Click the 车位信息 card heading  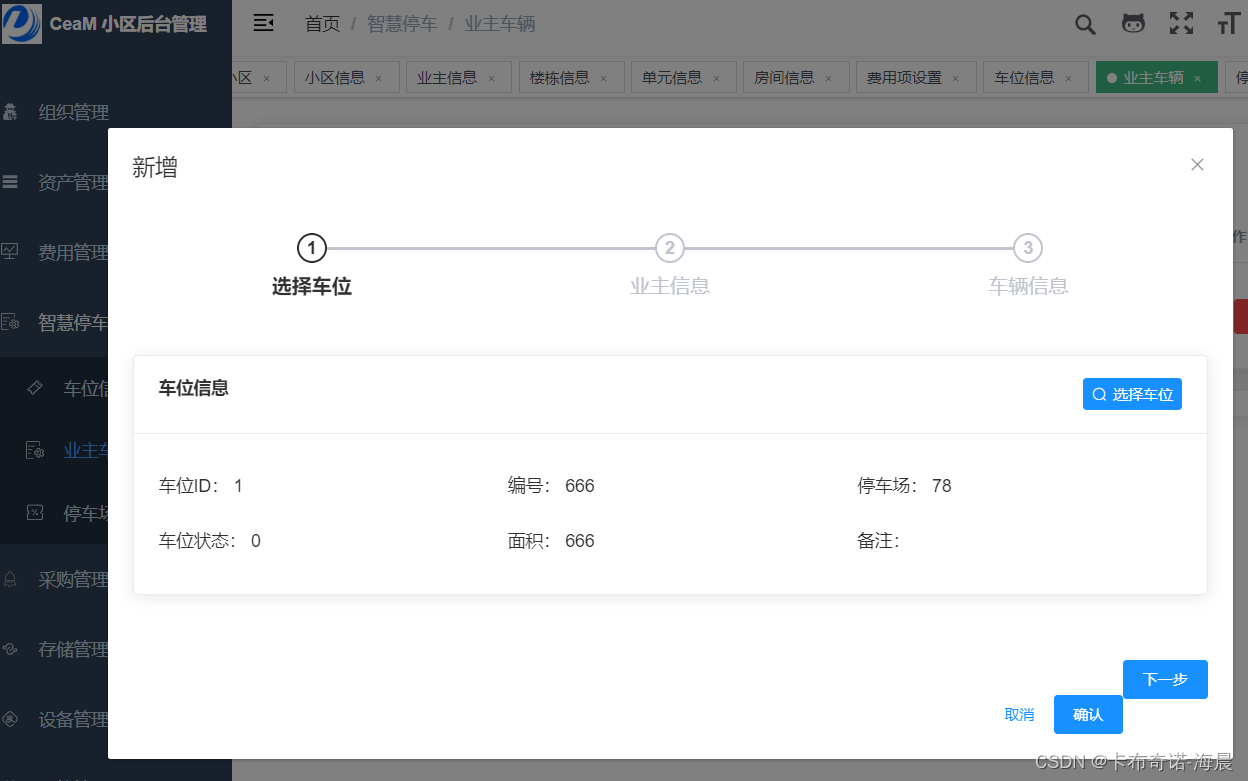point(194,388)
